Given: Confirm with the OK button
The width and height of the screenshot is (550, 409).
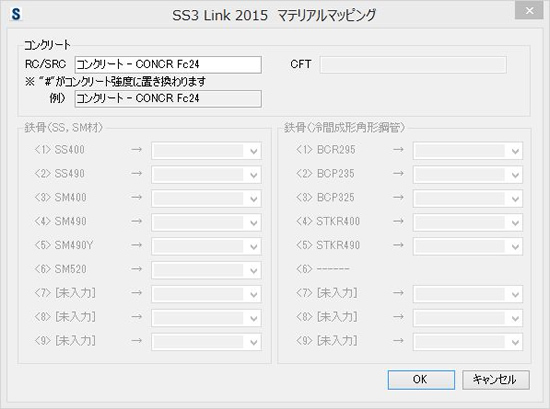Looking at the screenshot, I should click(421, 380).
